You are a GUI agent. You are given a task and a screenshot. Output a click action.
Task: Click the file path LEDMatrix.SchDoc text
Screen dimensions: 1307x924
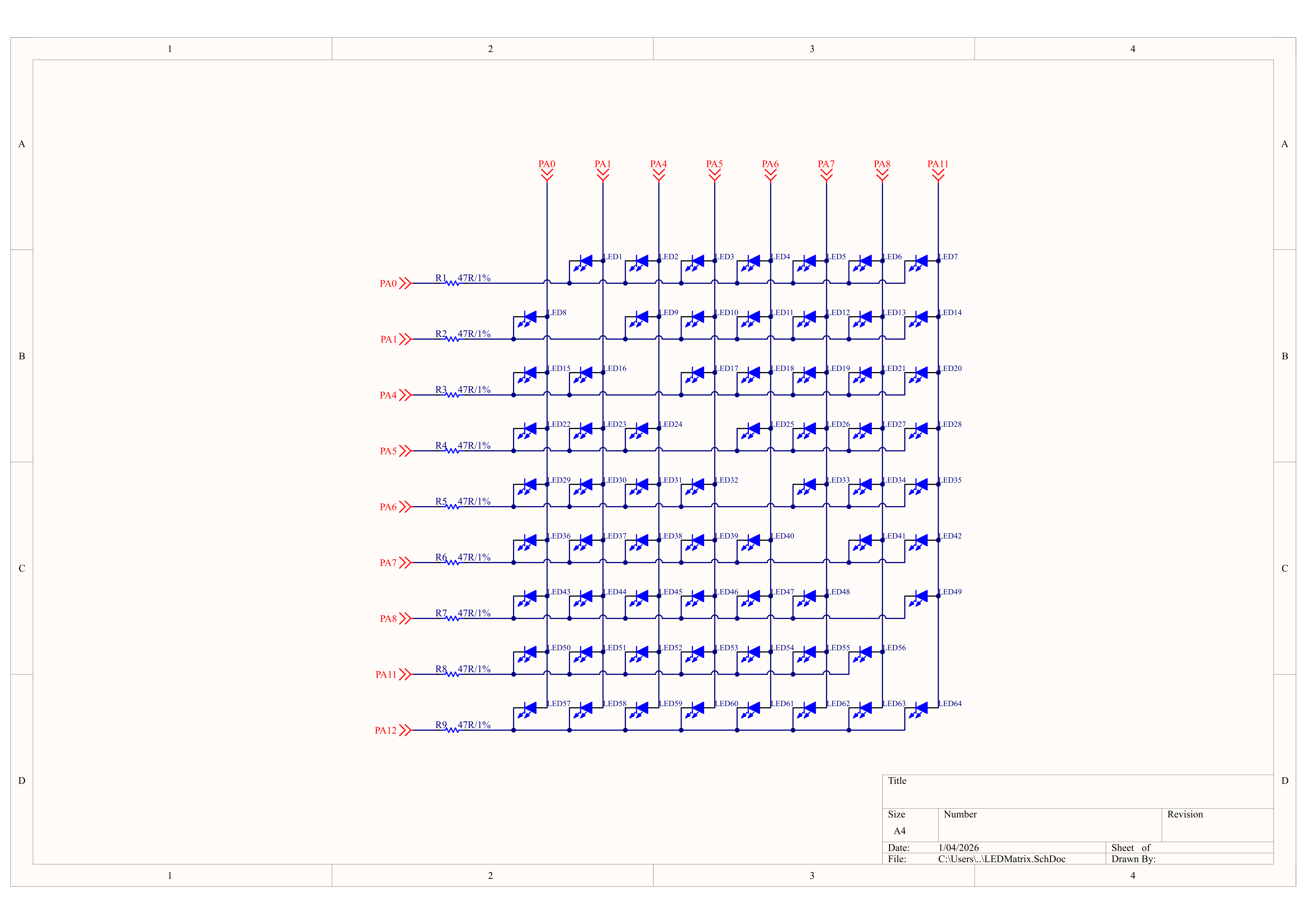click(1002, 859)
